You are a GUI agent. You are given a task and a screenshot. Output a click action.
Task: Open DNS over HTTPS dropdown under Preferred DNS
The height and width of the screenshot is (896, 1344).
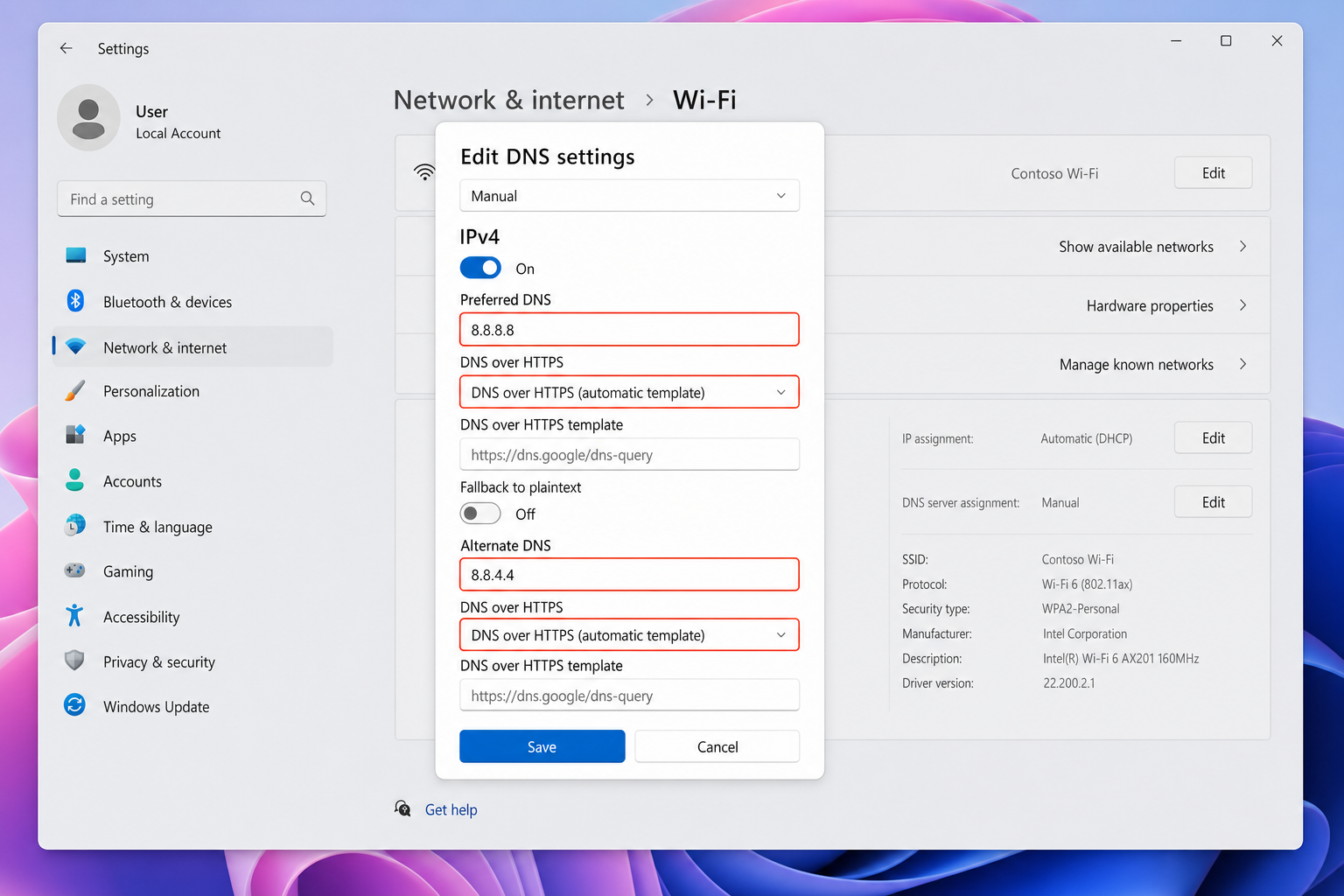pos(629,392)
